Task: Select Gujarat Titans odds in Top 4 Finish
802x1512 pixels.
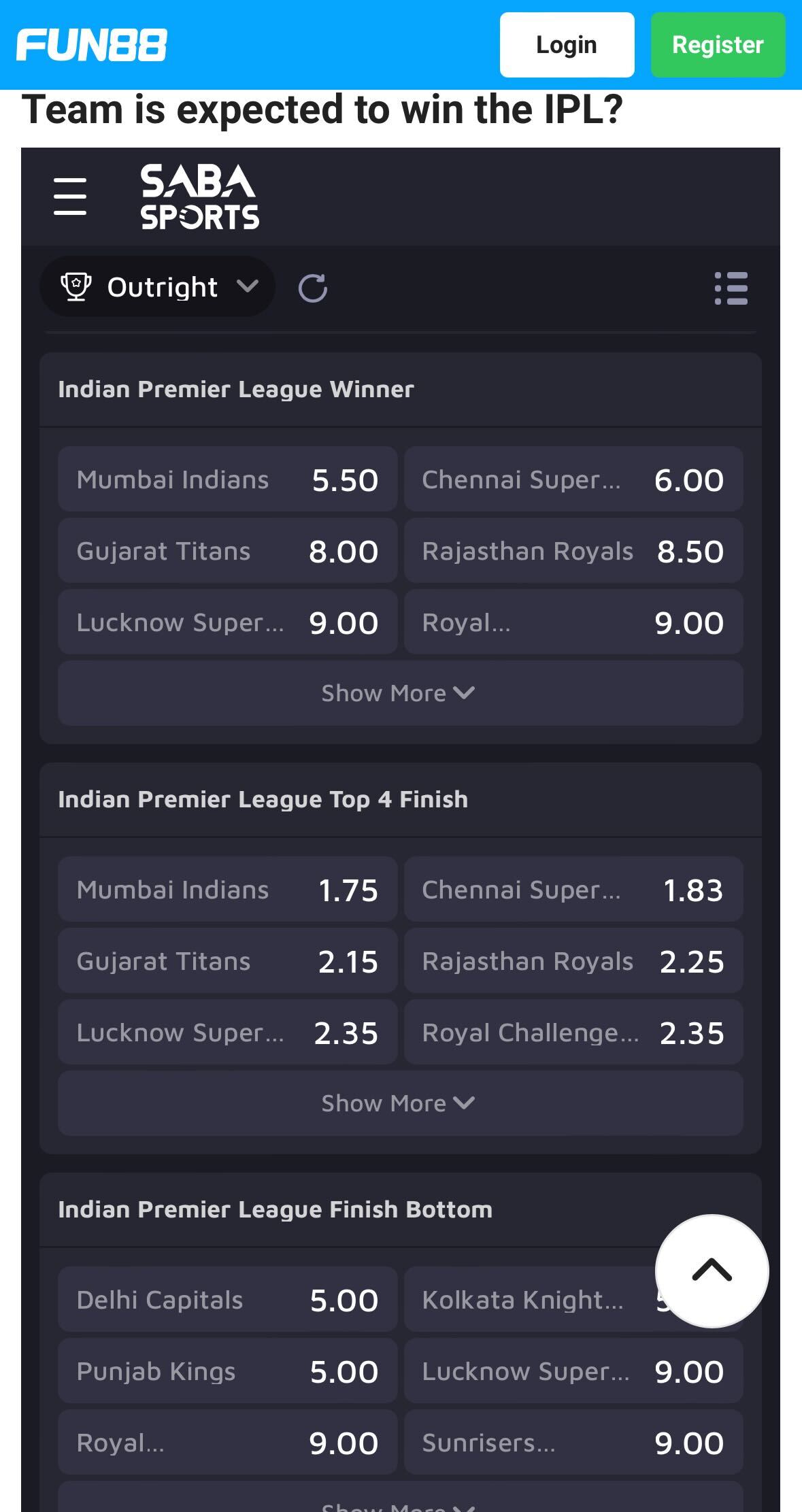Action: coord(227,961)
